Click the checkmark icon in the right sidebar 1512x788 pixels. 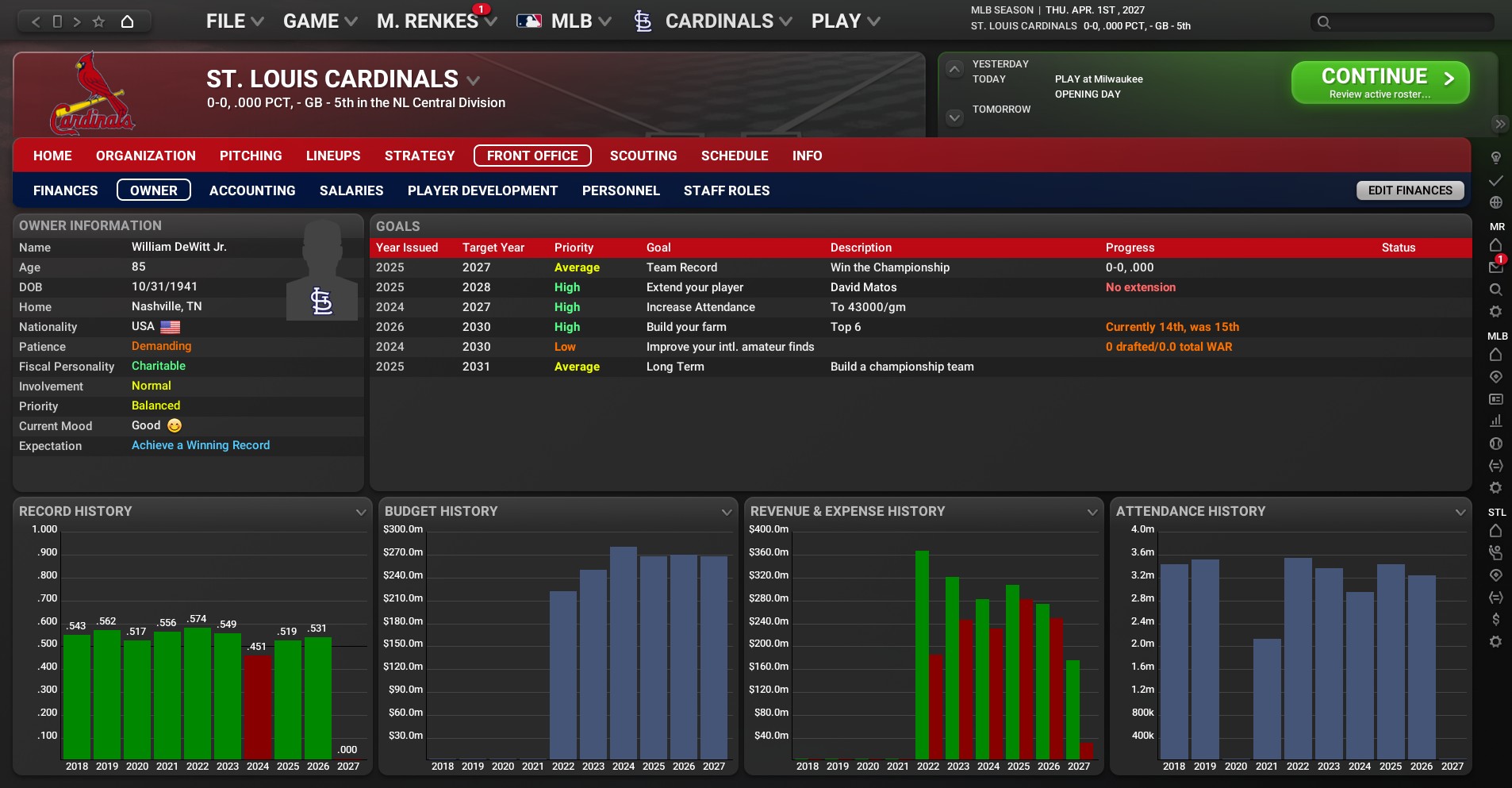1495,180
